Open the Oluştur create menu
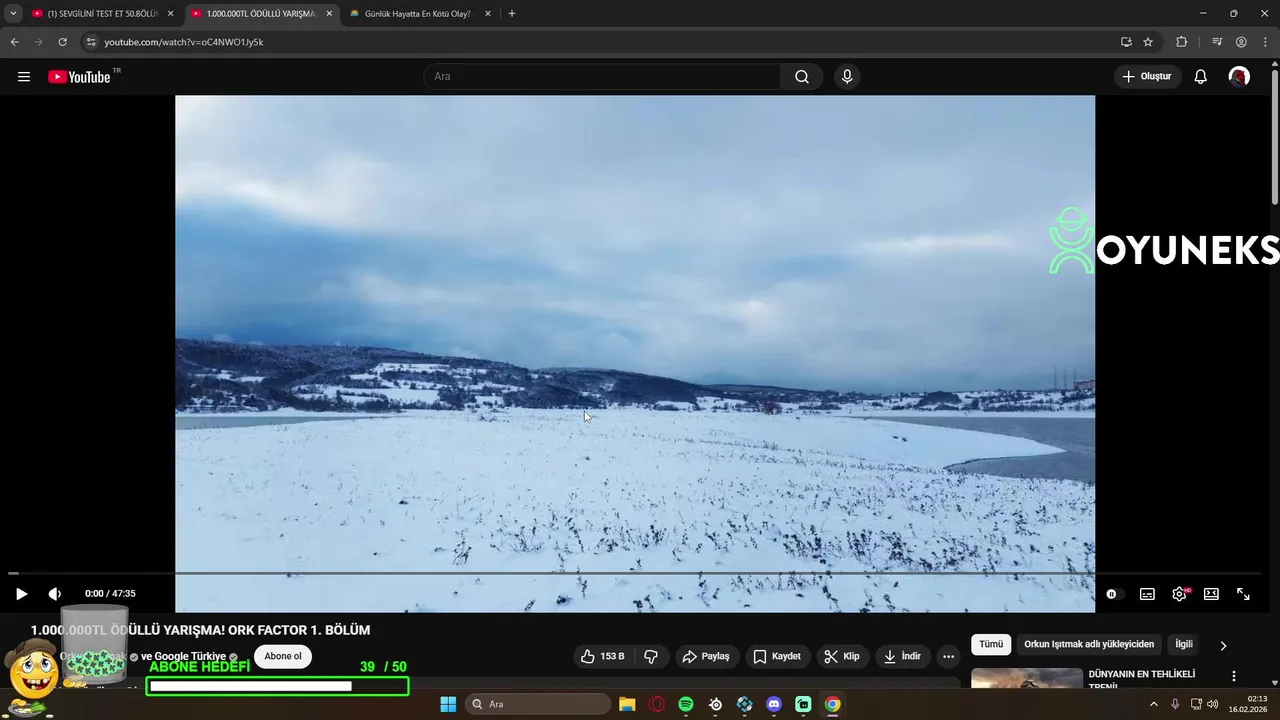Image resolution: width=1280 pixels, height=720 pixels. click(1148, 77)
